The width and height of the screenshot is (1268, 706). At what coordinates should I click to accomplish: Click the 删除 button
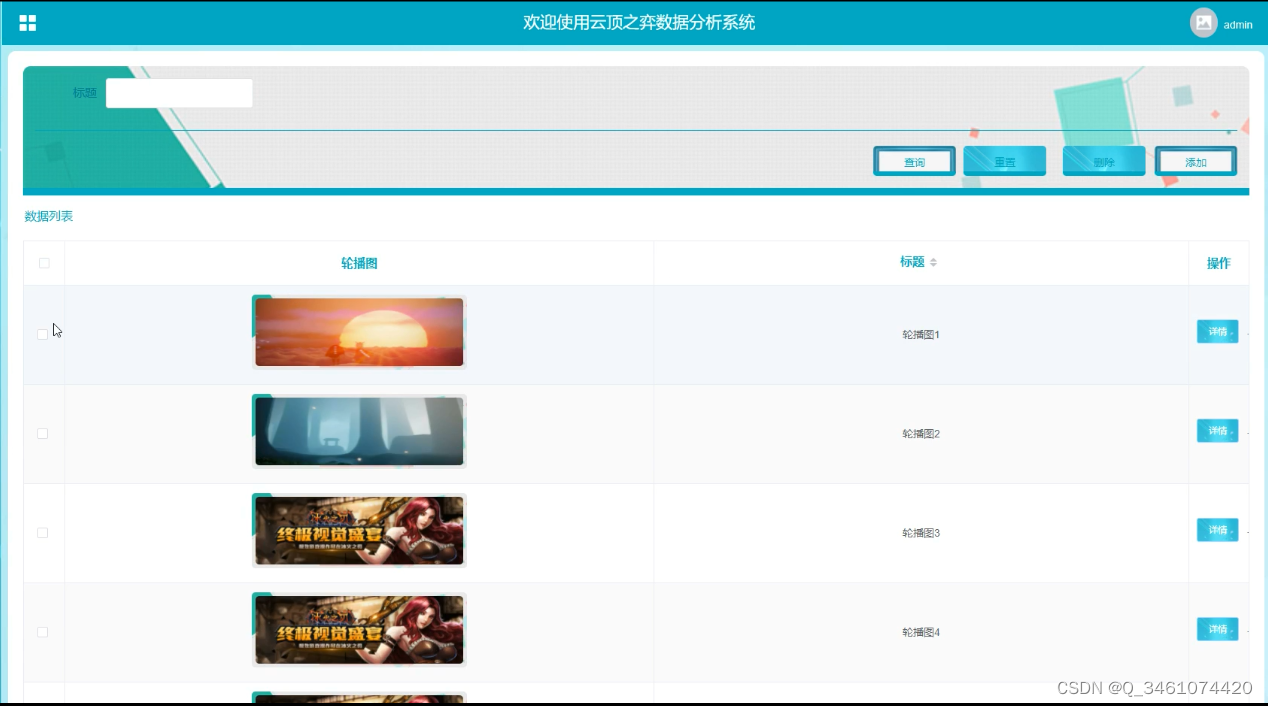point(1103,162)
